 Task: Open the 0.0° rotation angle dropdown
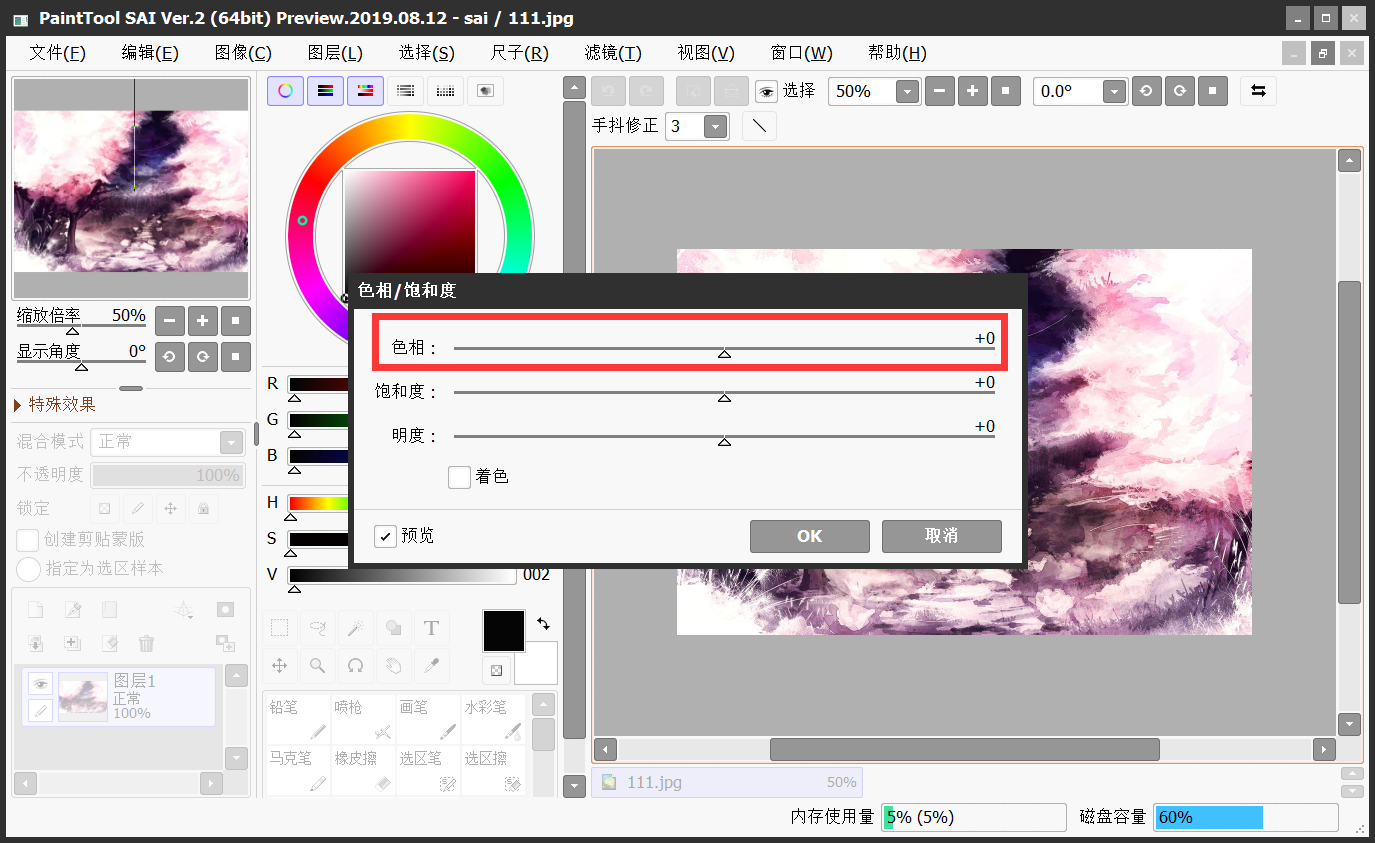[1115, 92]
